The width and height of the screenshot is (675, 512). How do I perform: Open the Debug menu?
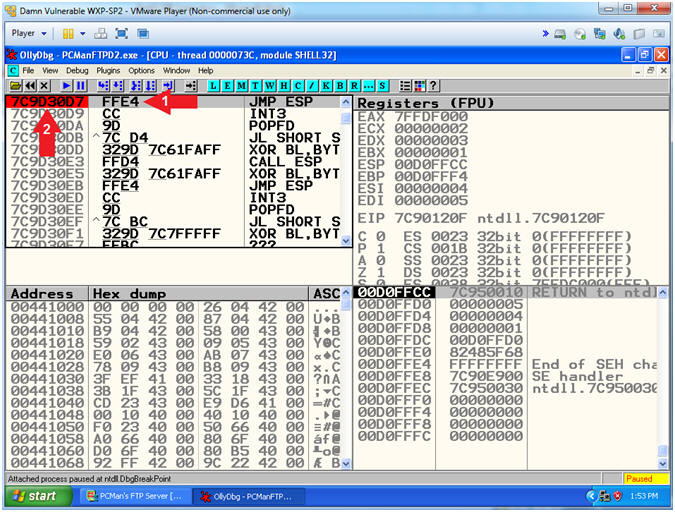[77, 71]
